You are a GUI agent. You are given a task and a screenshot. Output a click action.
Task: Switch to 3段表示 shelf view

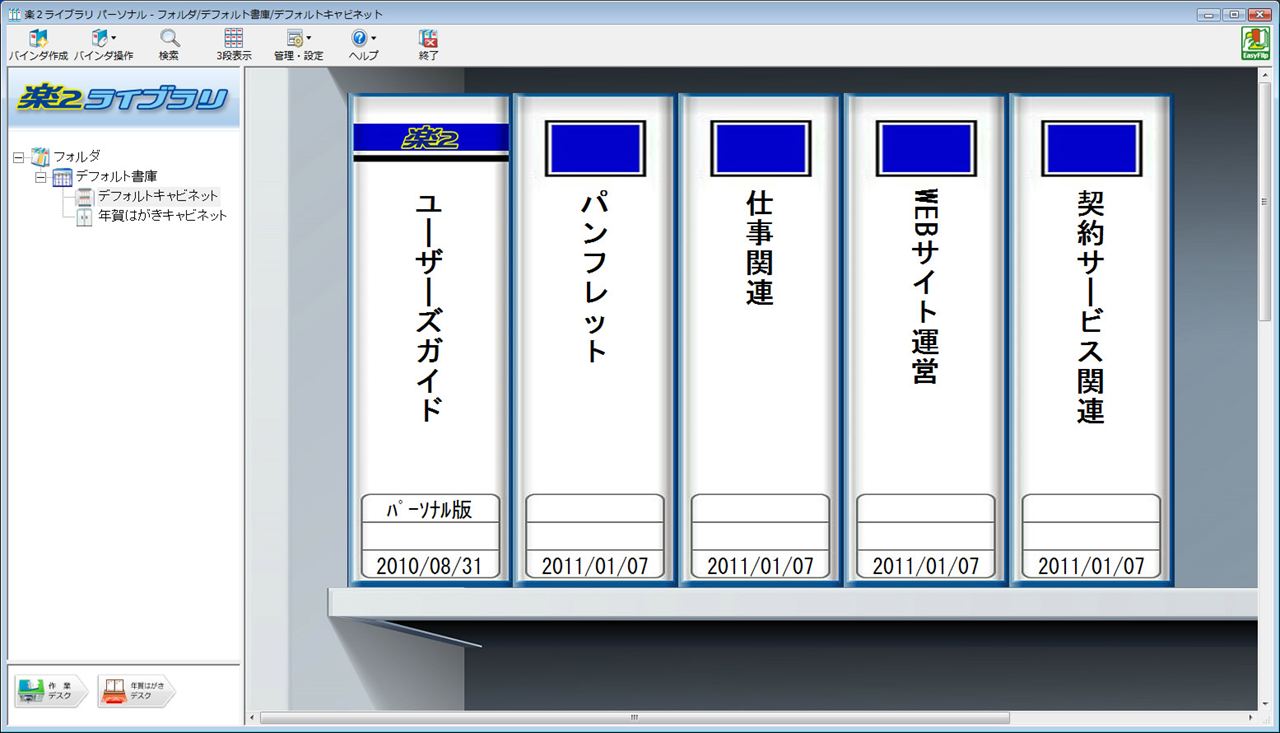click(233, 40)
